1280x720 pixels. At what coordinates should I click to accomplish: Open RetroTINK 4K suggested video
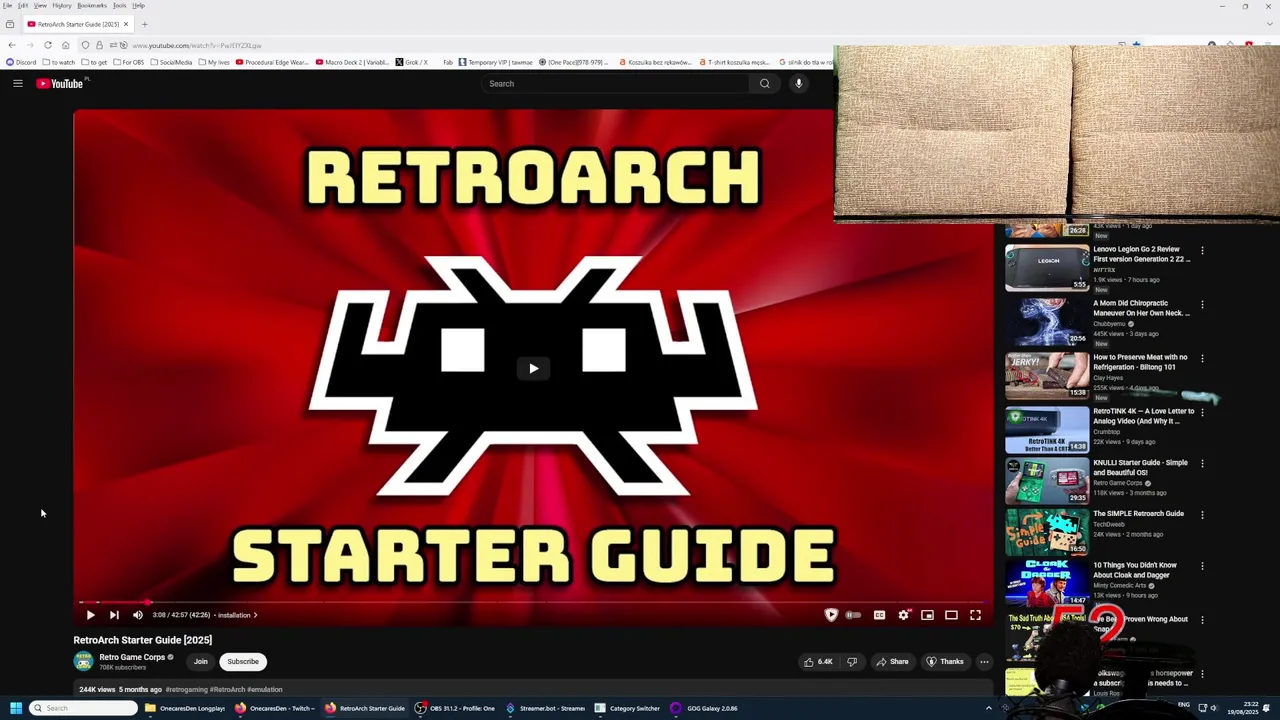[x=1143, y=416]
